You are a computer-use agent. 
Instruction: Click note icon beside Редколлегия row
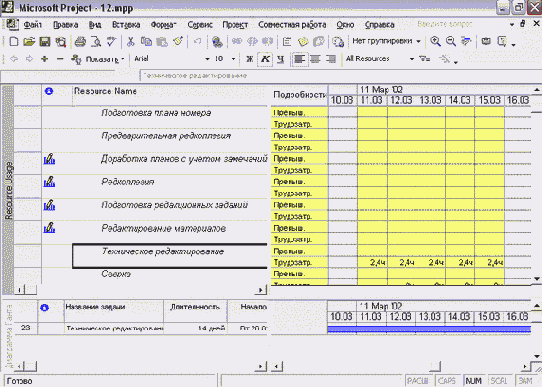point(49,182)
